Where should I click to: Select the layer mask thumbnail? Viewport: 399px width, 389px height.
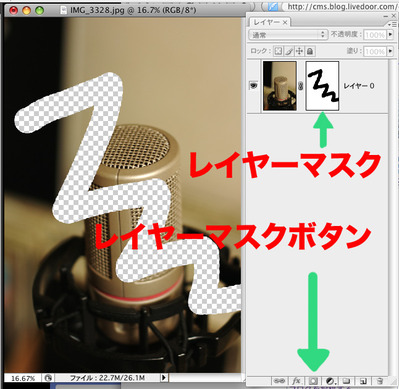coord(322,86)
